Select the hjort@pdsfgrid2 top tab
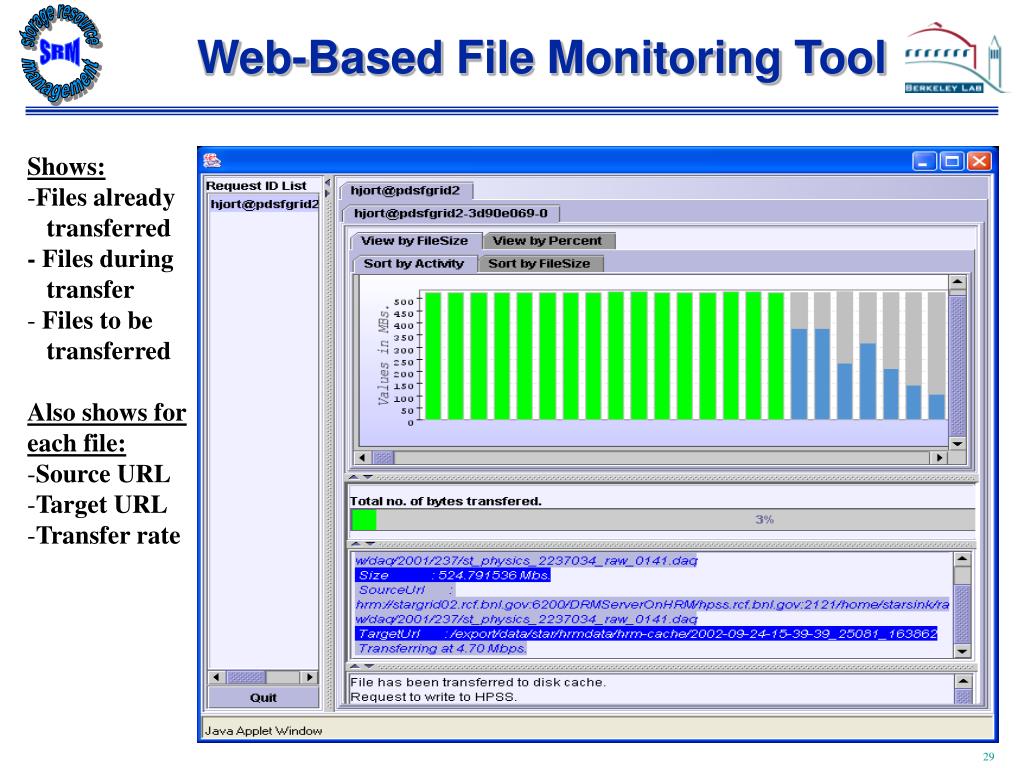Image resolution: width=1024 pixels, height=768 pixels. click(x=406, y=191)
